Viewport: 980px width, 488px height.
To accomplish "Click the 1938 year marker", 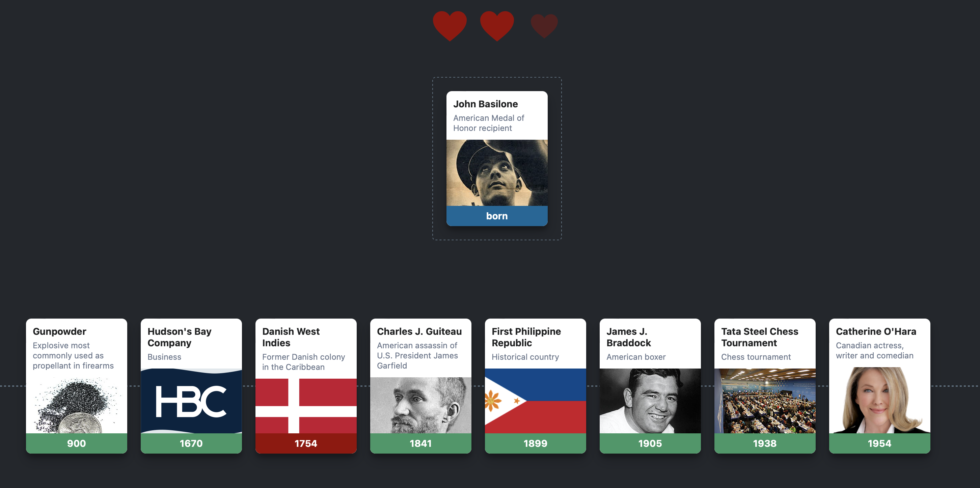I will pyautogui.click(x=765, y=444).
